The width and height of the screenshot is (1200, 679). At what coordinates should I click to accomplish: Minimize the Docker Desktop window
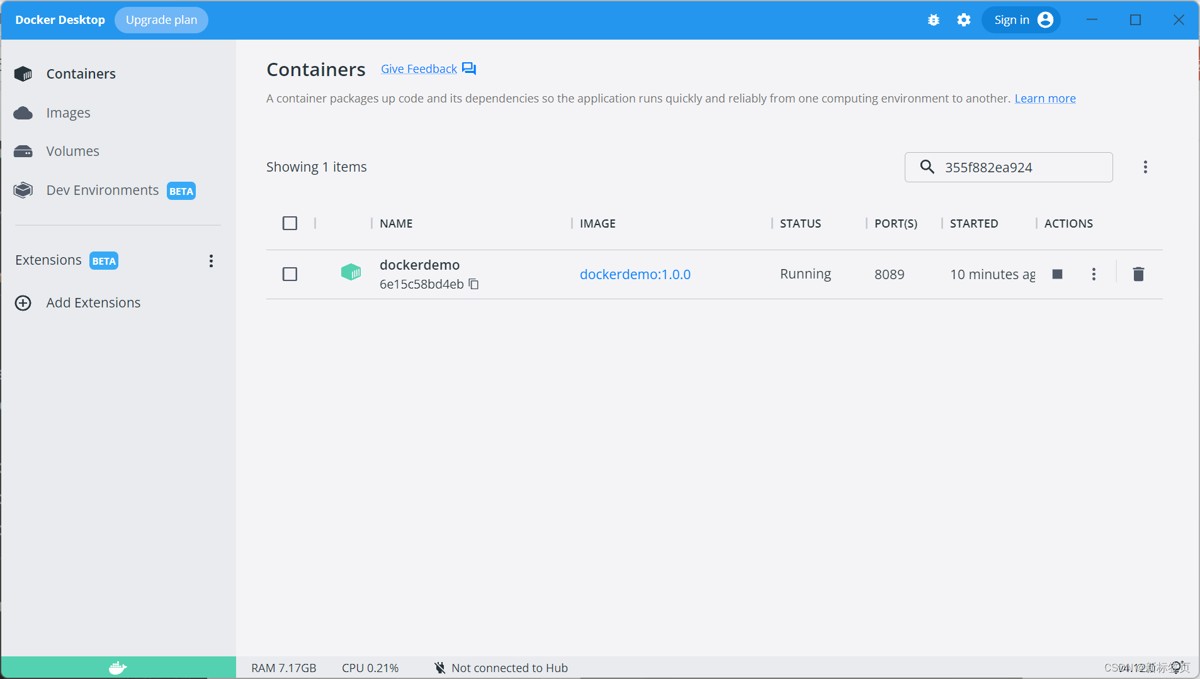(1092, 20)
